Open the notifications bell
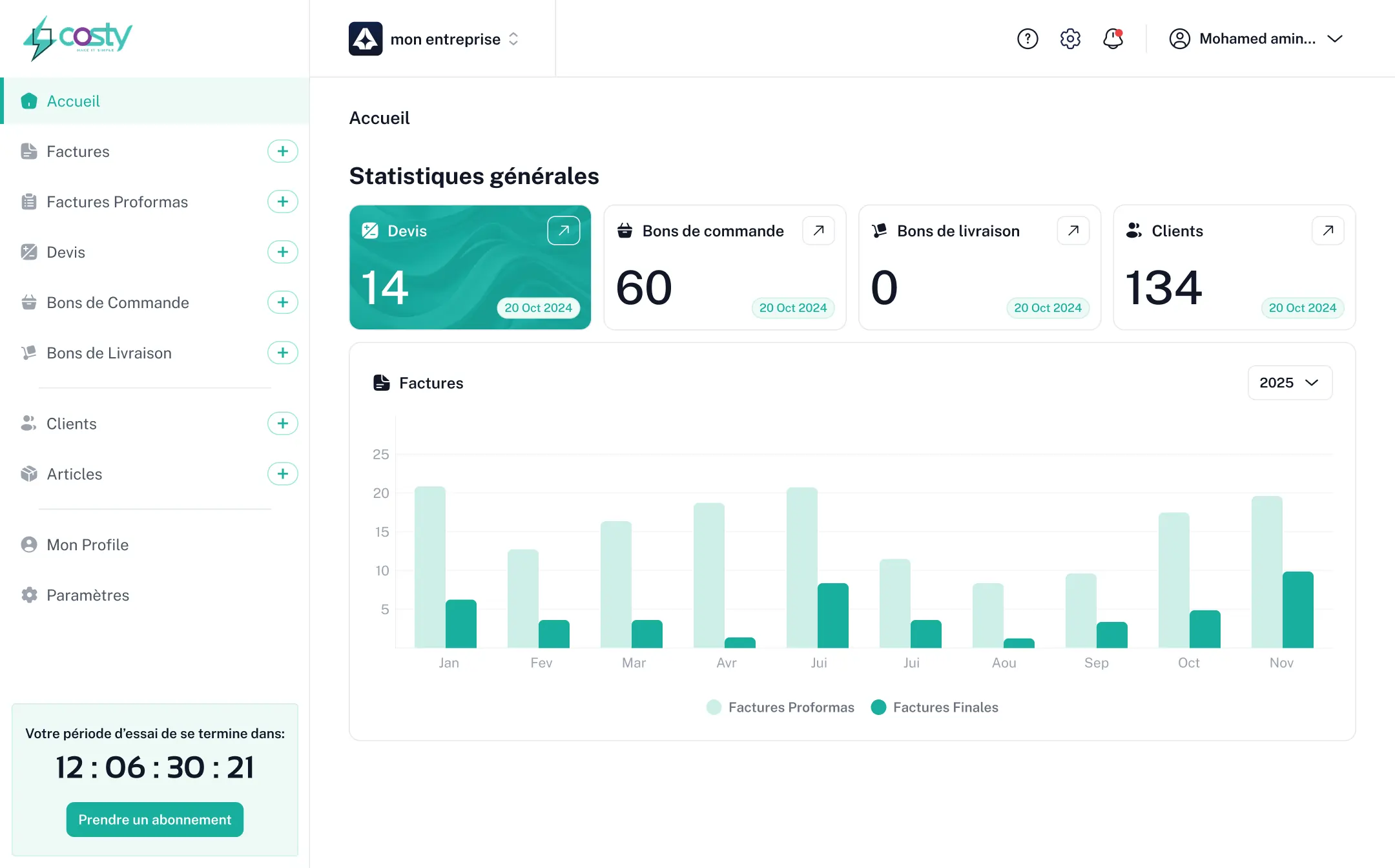 [1113, 39]
